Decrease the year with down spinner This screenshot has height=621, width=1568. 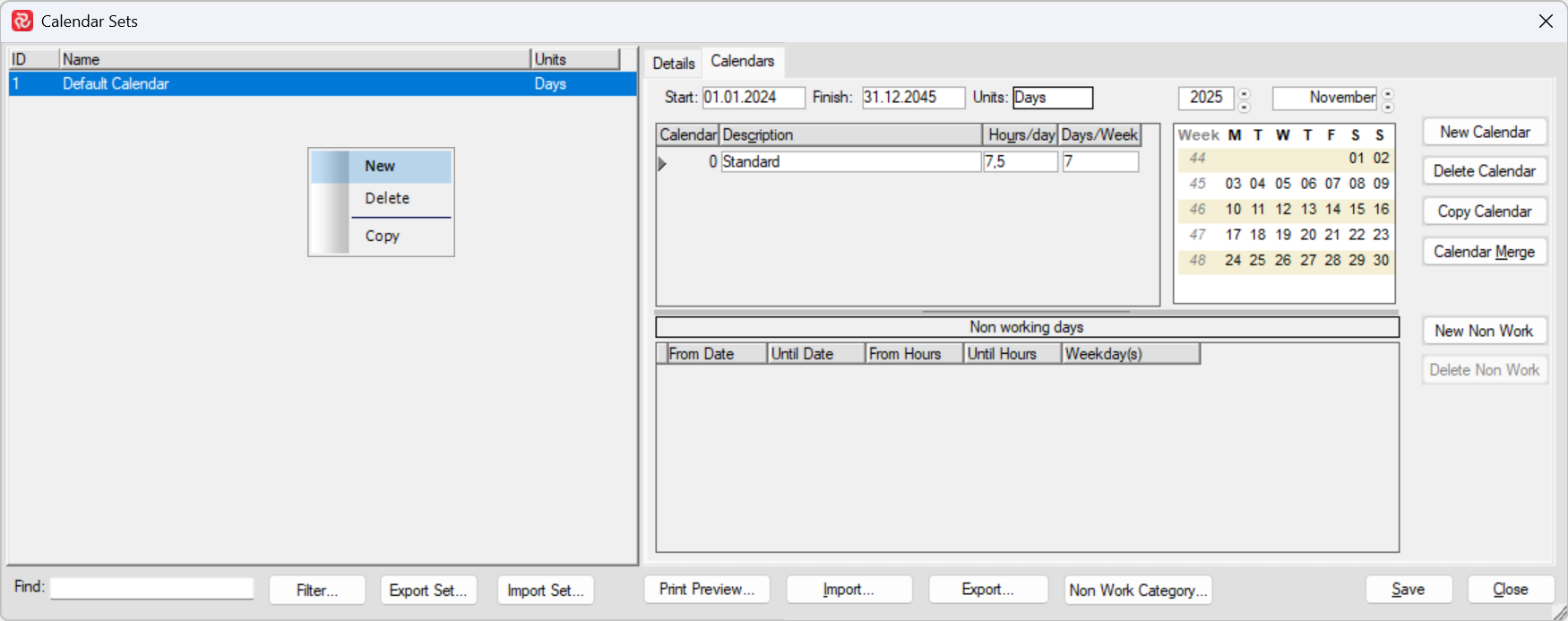pyautogui.click(x=1244, y=107)
